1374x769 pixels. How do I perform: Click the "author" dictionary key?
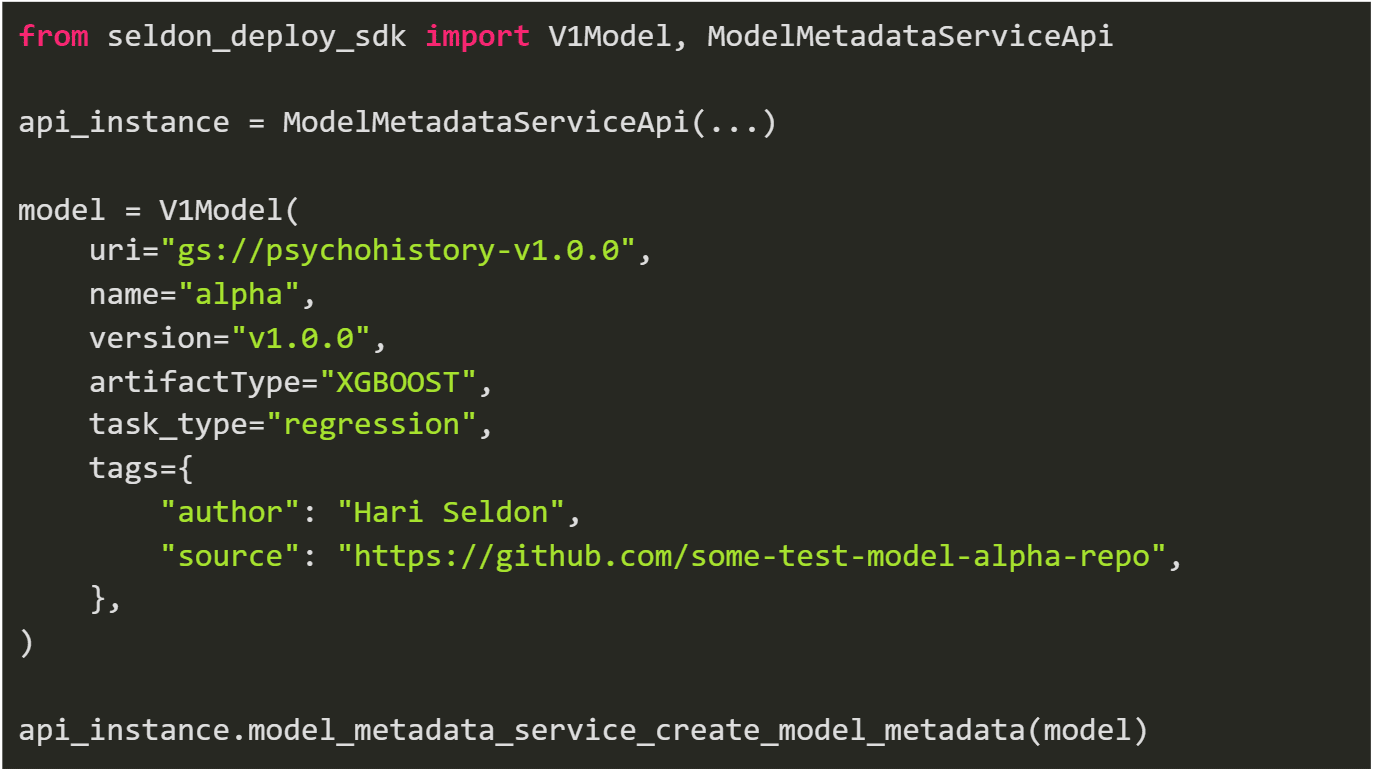[230, 512]
